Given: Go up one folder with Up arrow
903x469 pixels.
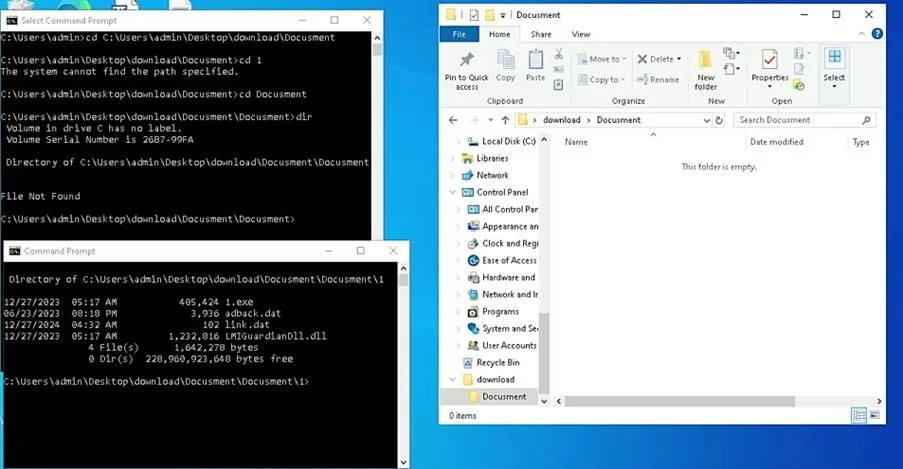Looking at the screenshot, I should coord(503,120).
